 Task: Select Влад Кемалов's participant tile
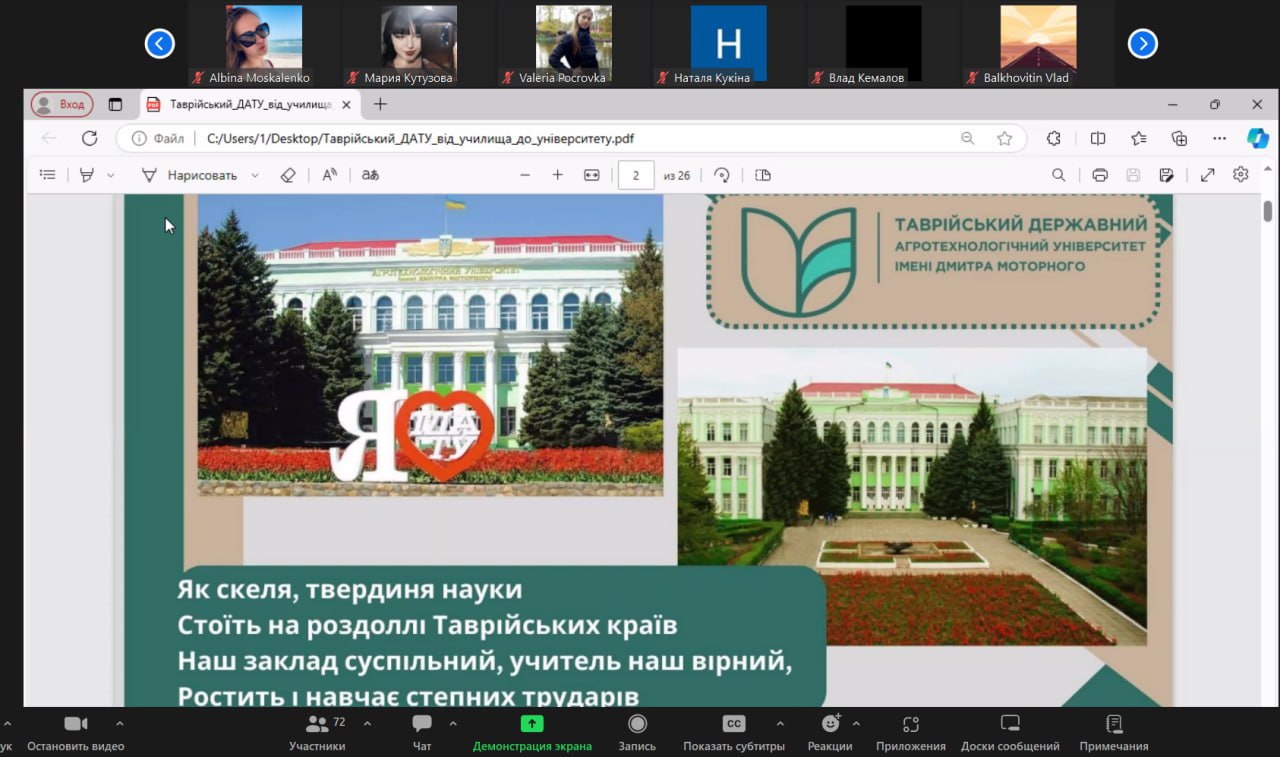pos(884,44)
